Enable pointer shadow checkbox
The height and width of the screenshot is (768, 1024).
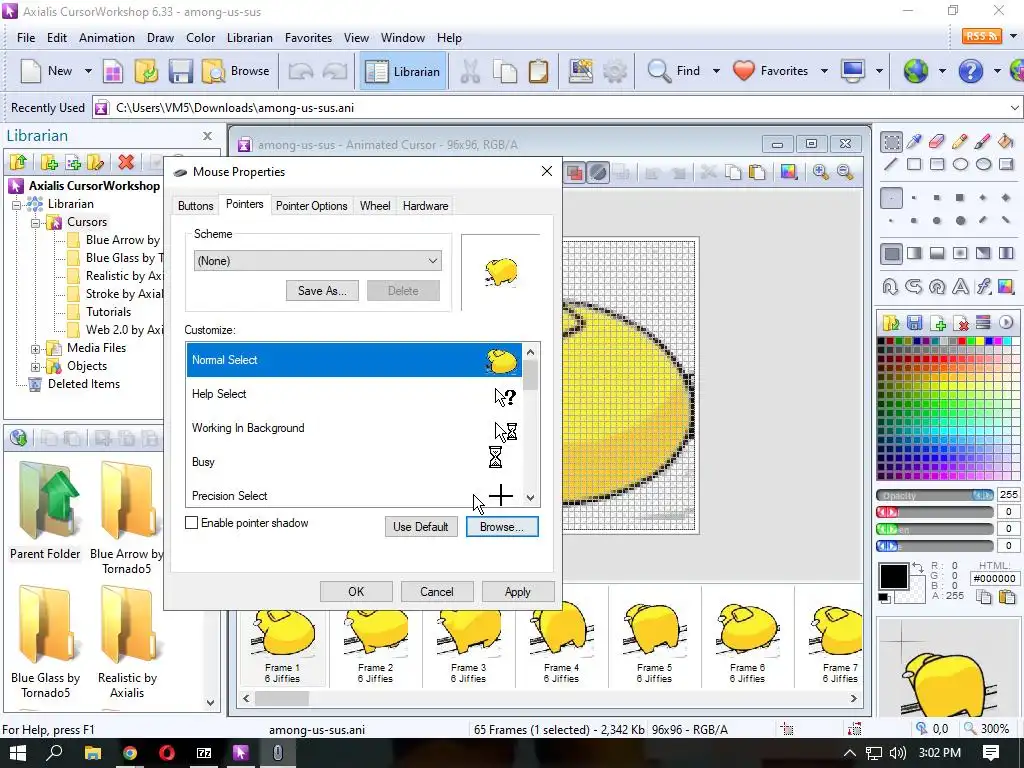point(191,522)
